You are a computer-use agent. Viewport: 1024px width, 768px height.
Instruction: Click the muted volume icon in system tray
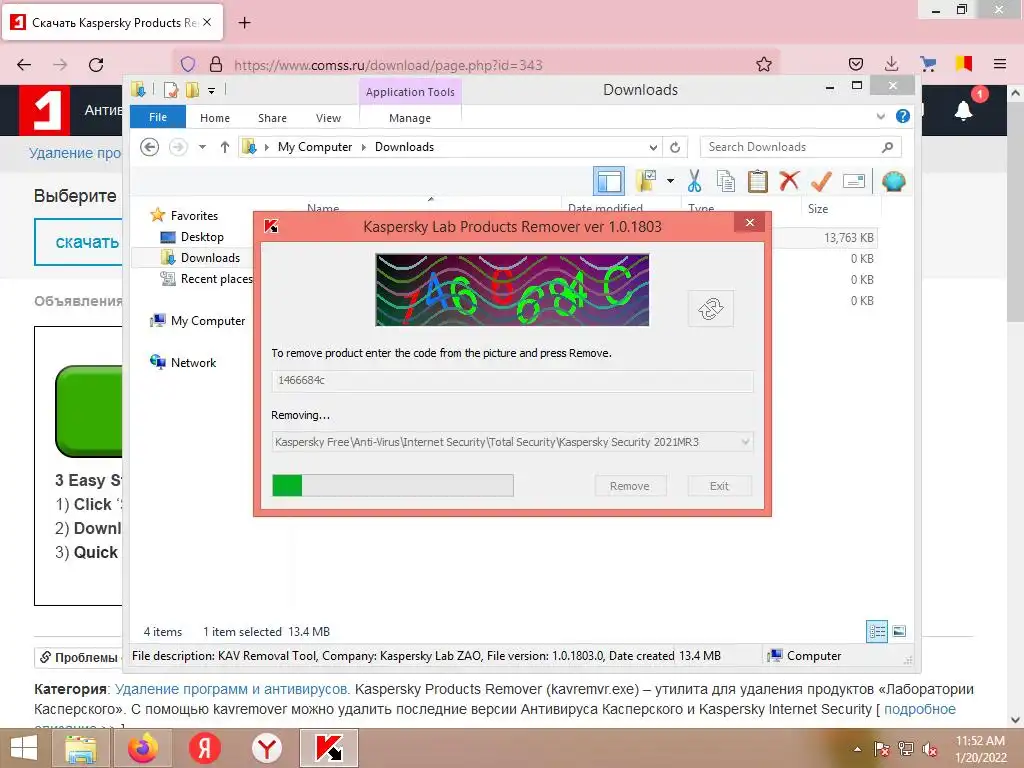point(930,749)
